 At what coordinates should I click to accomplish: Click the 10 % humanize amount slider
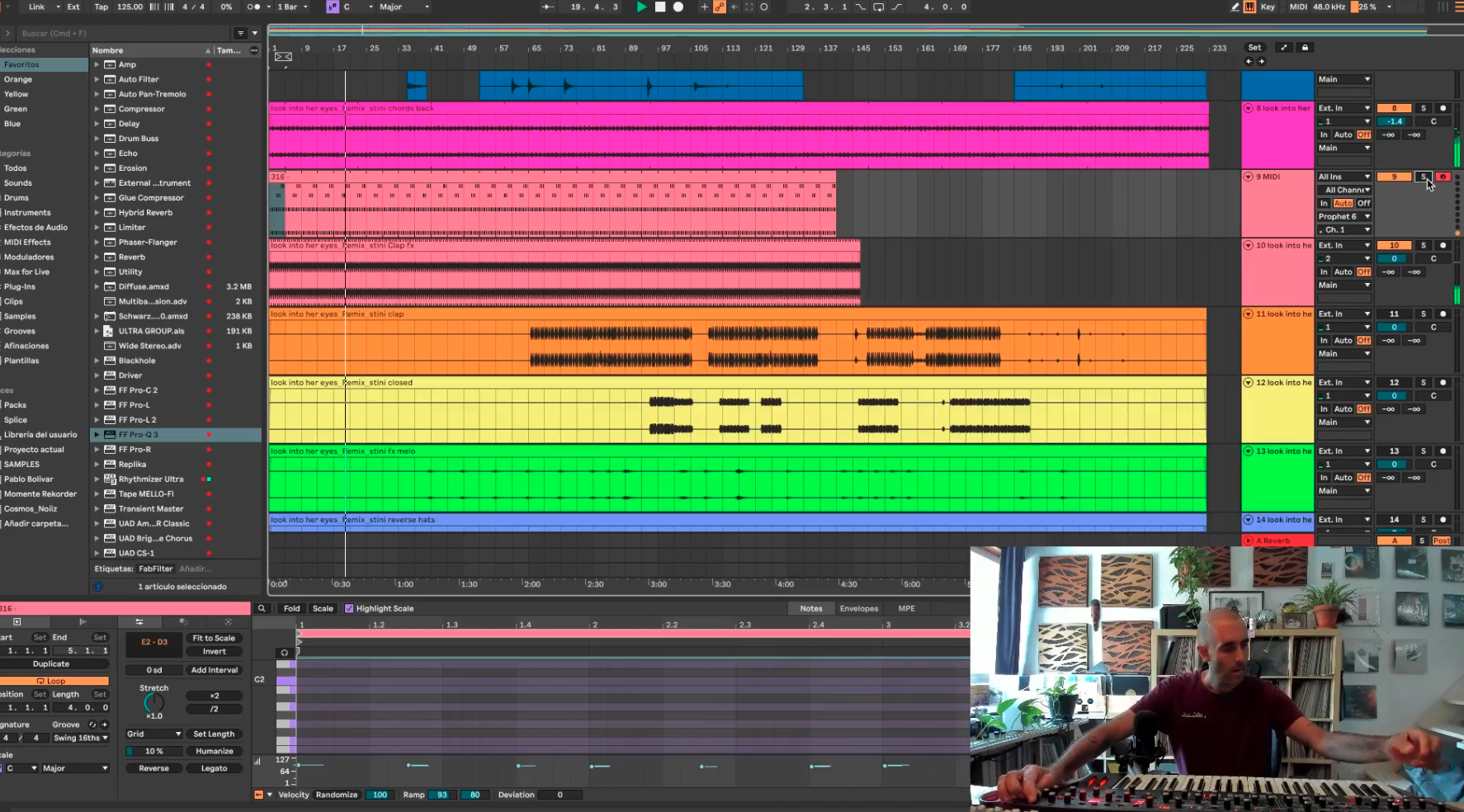153,751
